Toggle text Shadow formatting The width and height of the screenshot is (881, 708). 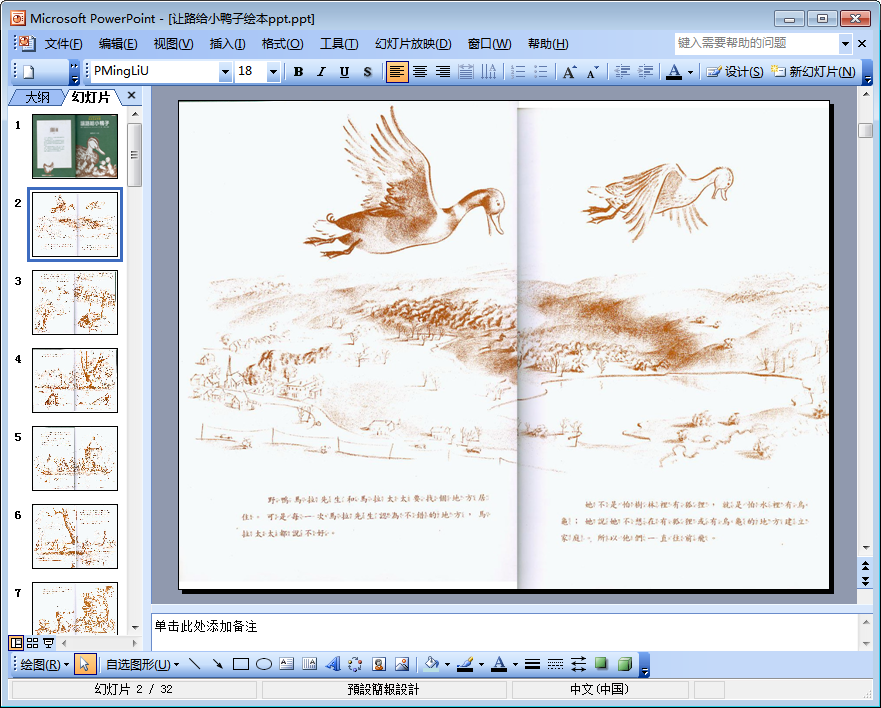pyautogui.click(x=367, y=72)
